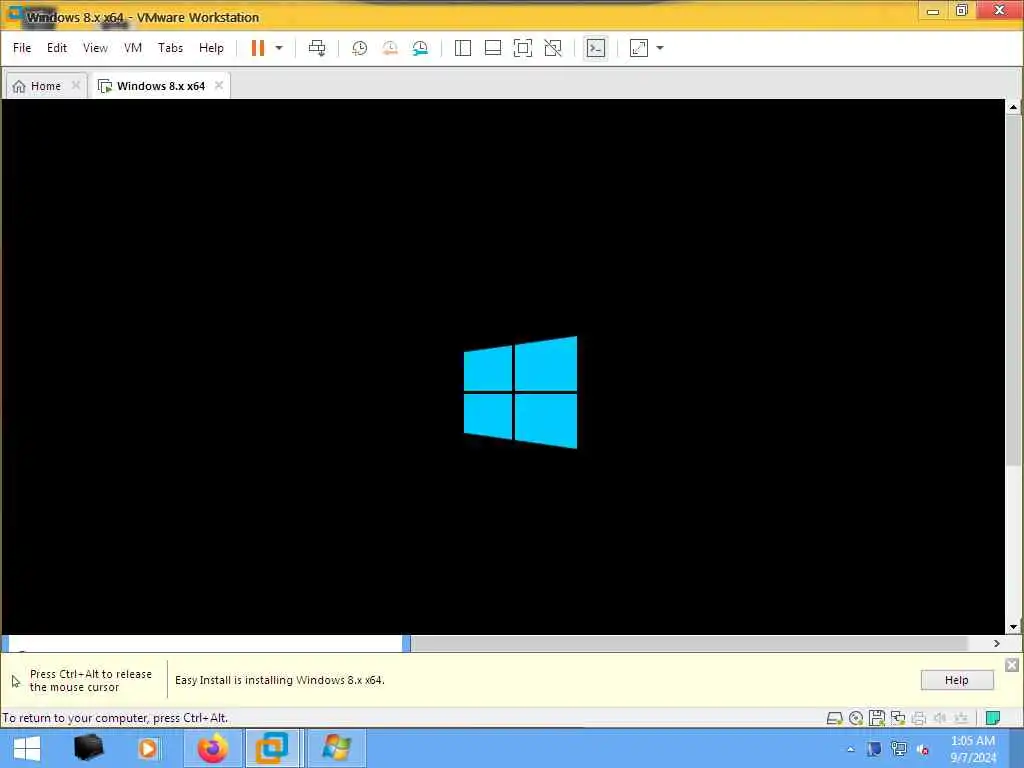
Task: Click the Unity mode toolbar icon
Action: (x=552, y=48)
